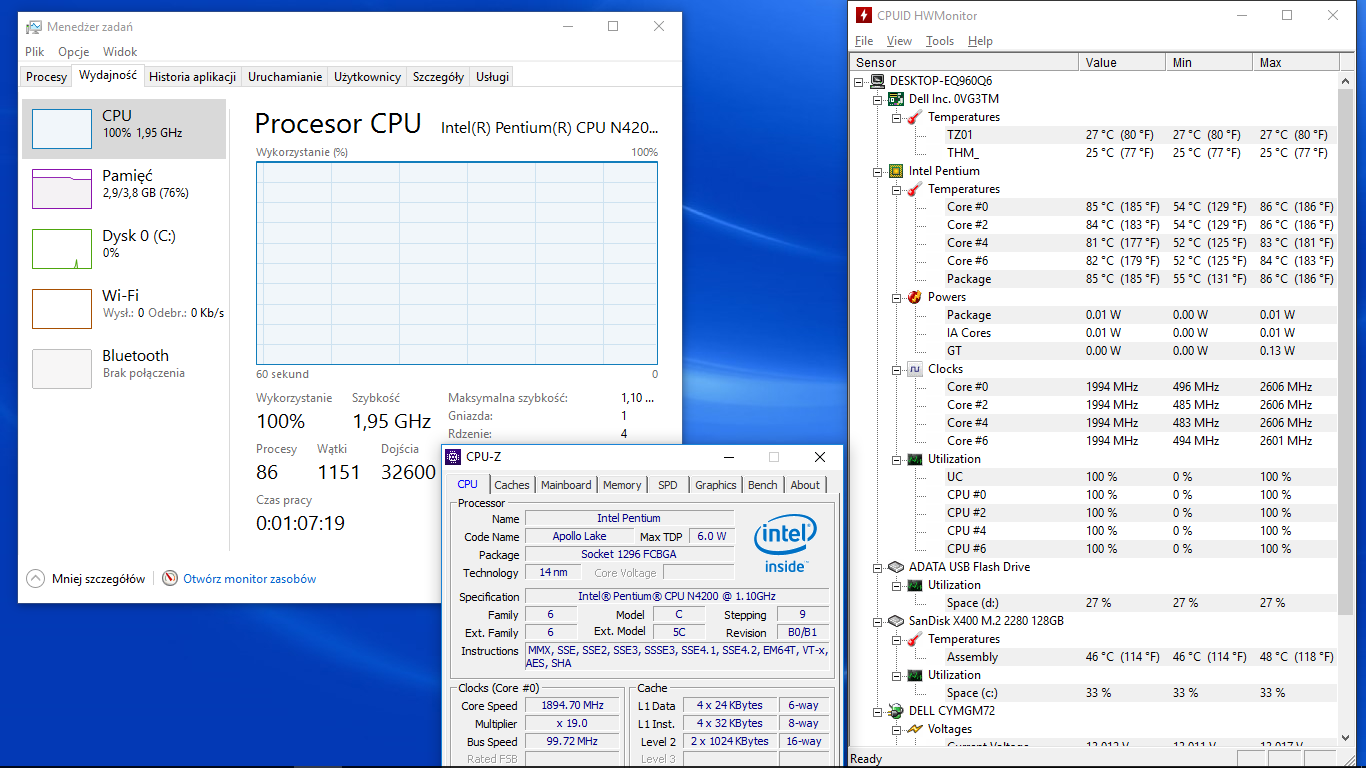Switch to the Usługi tab
The height and width of the screenshot is (768, 1366).
click(x=493, y=77)
